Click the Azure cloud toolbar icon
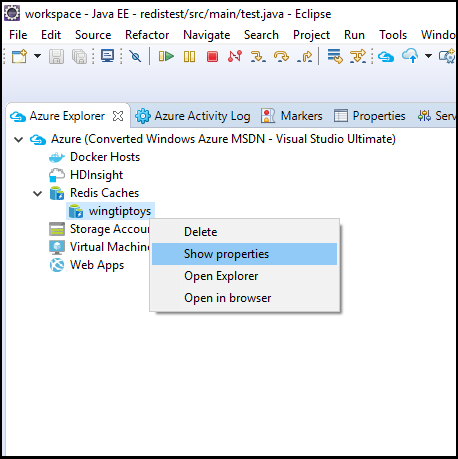Viewport: 458px width, 459px height. tap(386, 56)
